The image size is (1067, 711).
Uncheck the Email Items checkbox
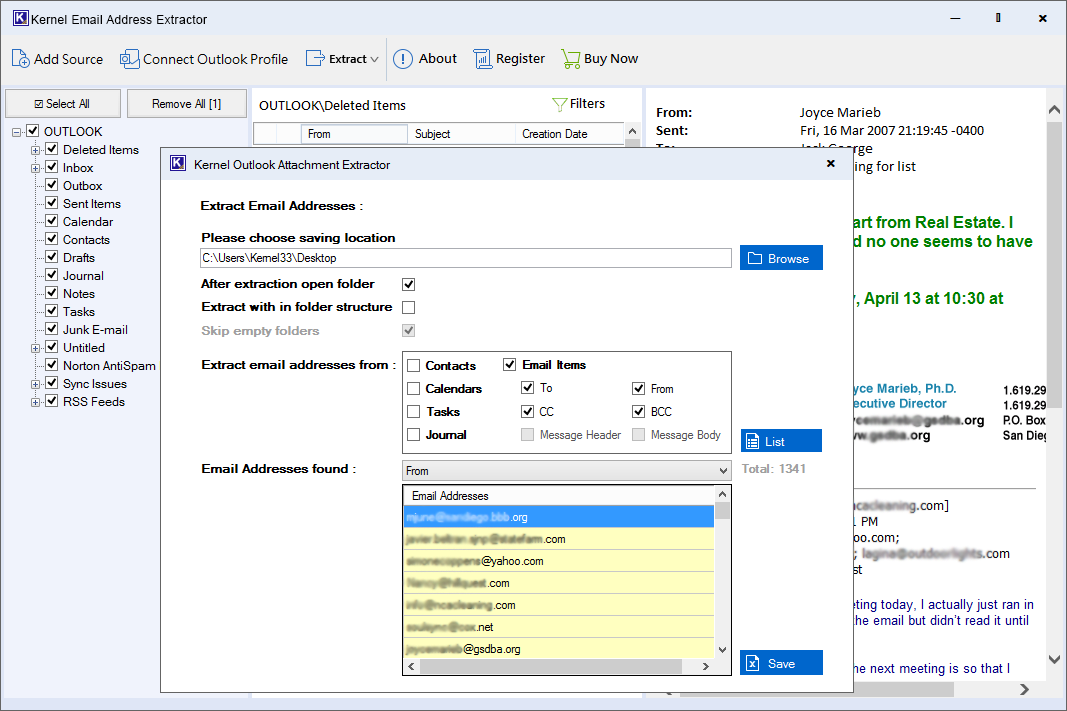(x=509, y=365)
